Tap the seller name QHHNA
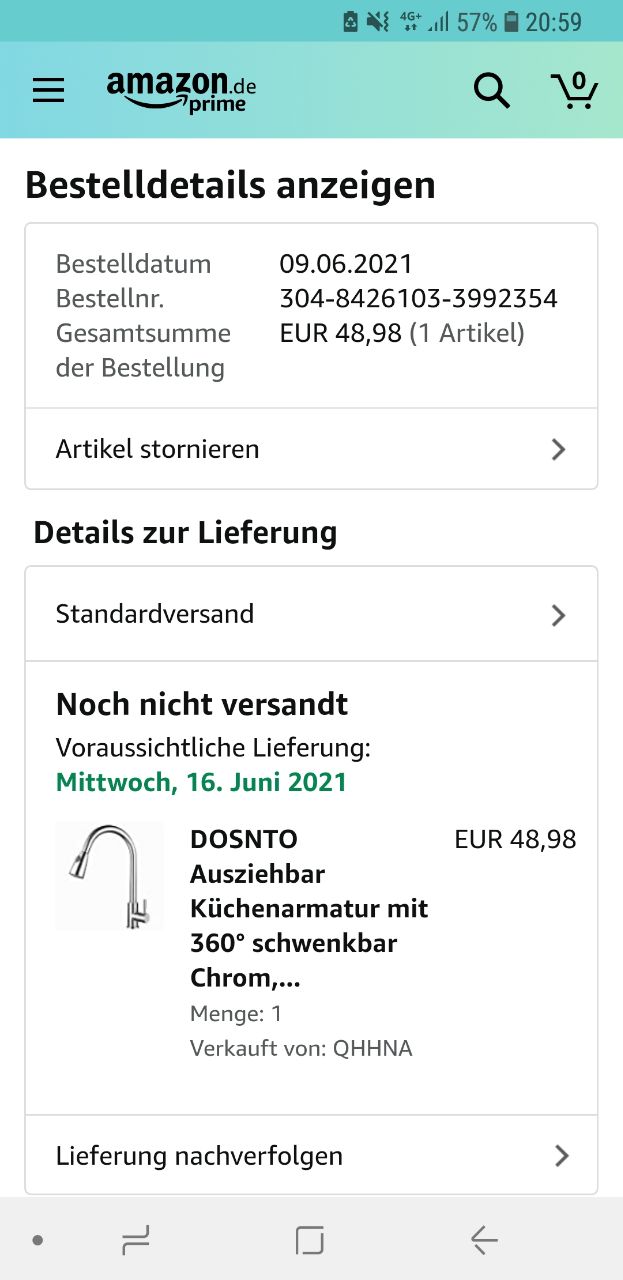 (x=372, y=1048)
